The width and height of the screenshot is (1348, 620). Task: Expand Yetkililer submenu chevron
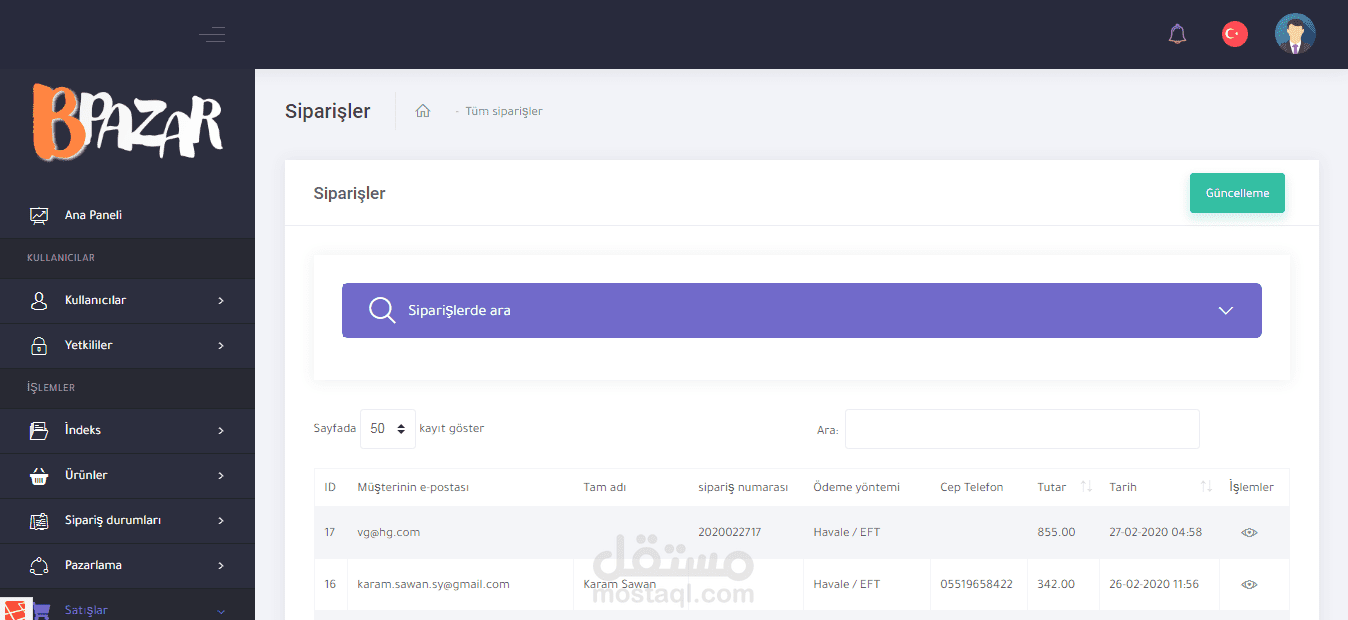coord(221,345)
